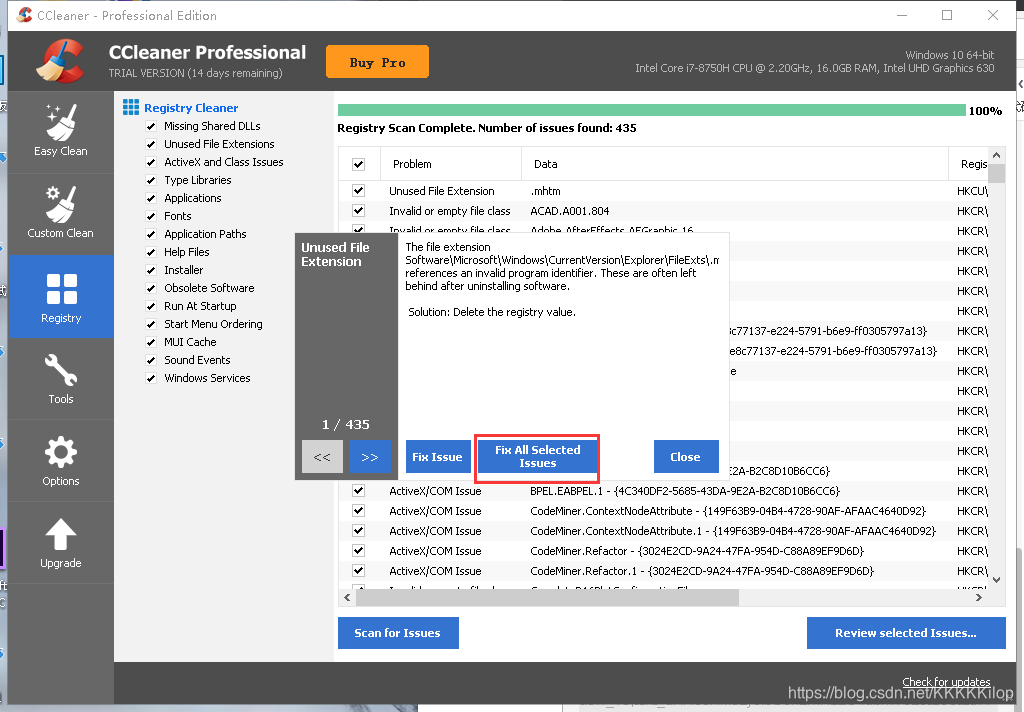Select CodeMiner.ContextNodeAttribute.1 row text

733,531
